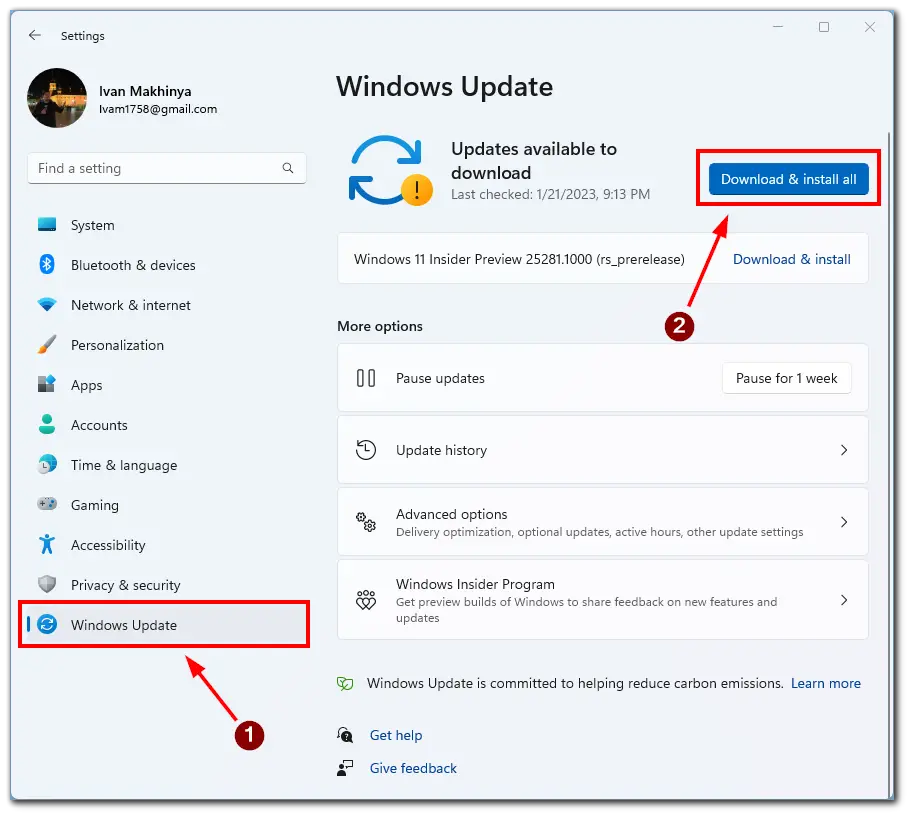Expand Update history chevron
912x818 pixels.
pyautogui.click(x=844, y=450)
